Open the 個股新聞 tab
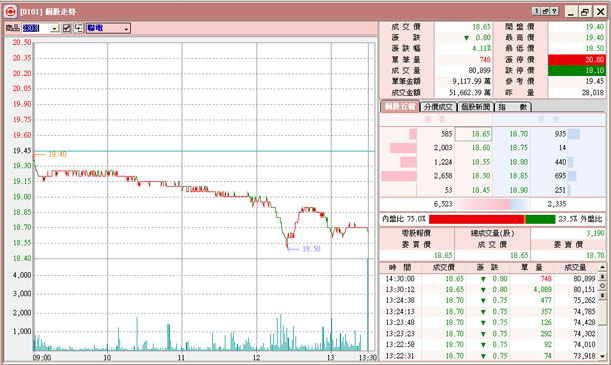The image size is (611, 365). 475,107
